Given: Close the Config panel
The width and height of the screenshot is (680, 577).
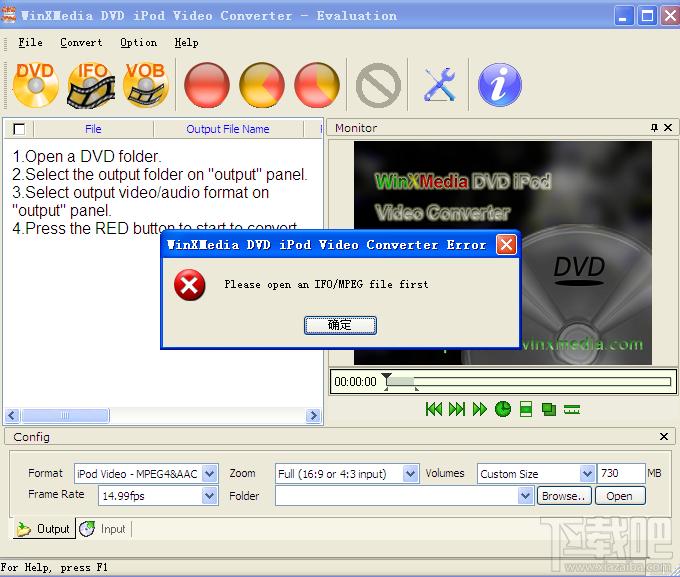Looking at the screenshot, I should pyautogui.click(x=664, y=436).
